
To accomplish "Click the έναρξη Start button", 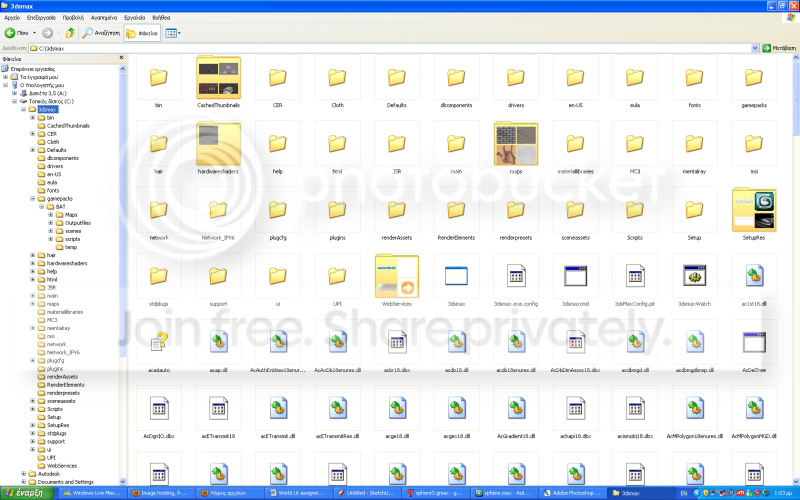I will click(27, 493).
